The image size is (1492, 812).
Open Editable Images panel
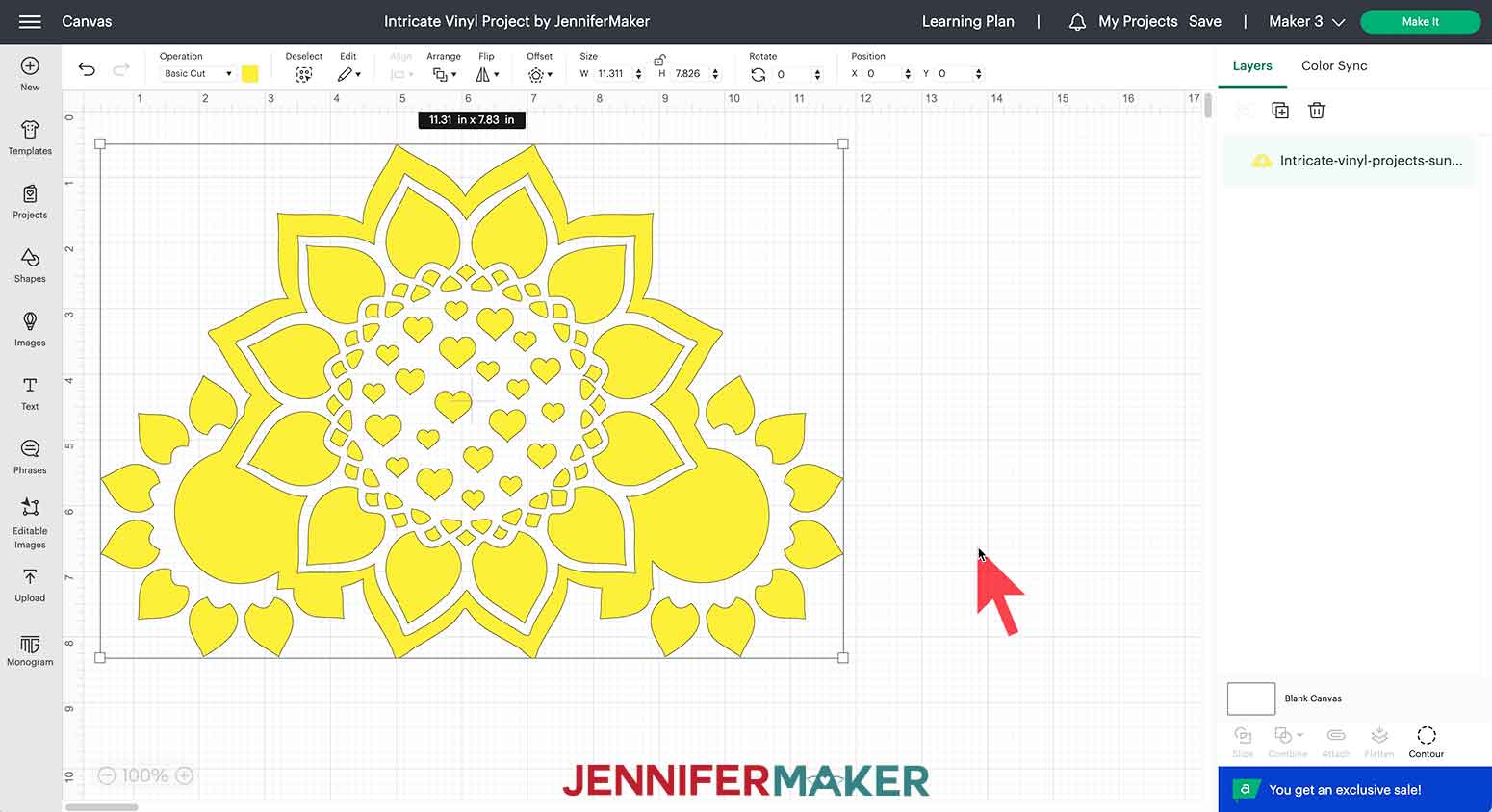tap(30, 523)
